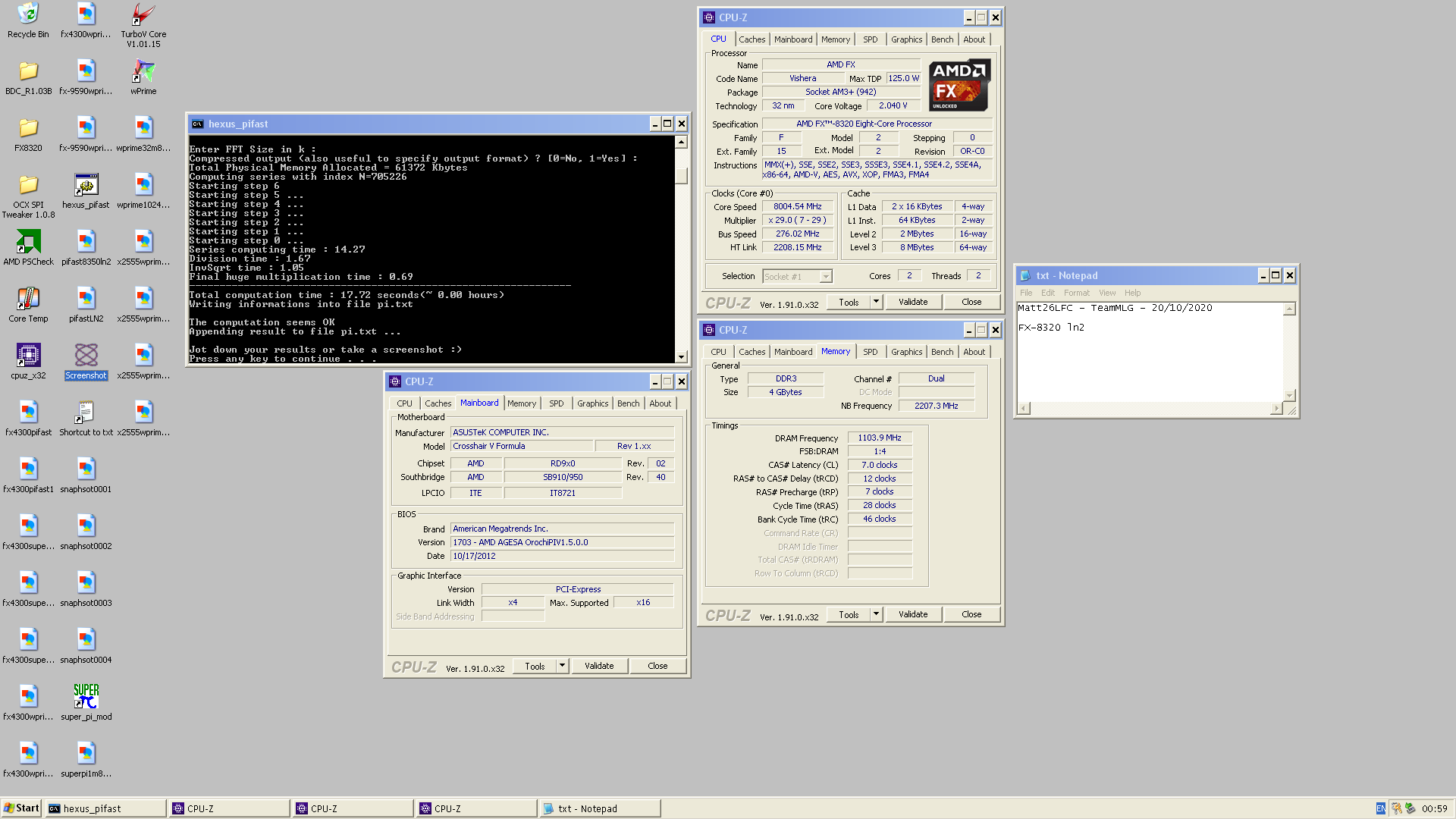This screenshot has width=1456, height=819.
Task: Click Notepad horizontal scrollbar right arrow
Action: (x=1276, y=409)
